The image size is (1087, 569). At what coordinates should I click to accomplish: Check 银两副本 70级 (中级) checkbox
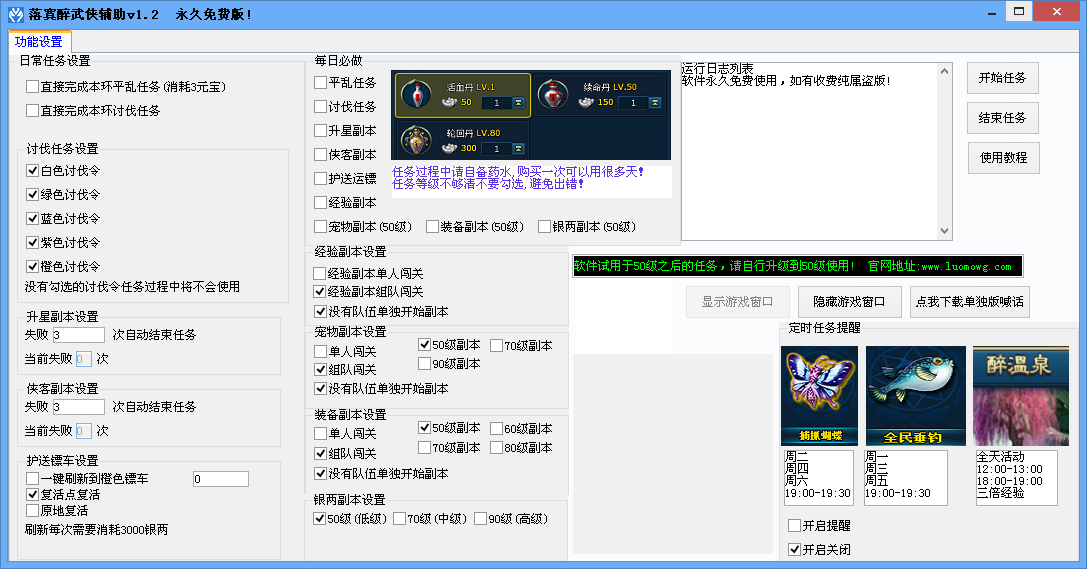point(399,518)
